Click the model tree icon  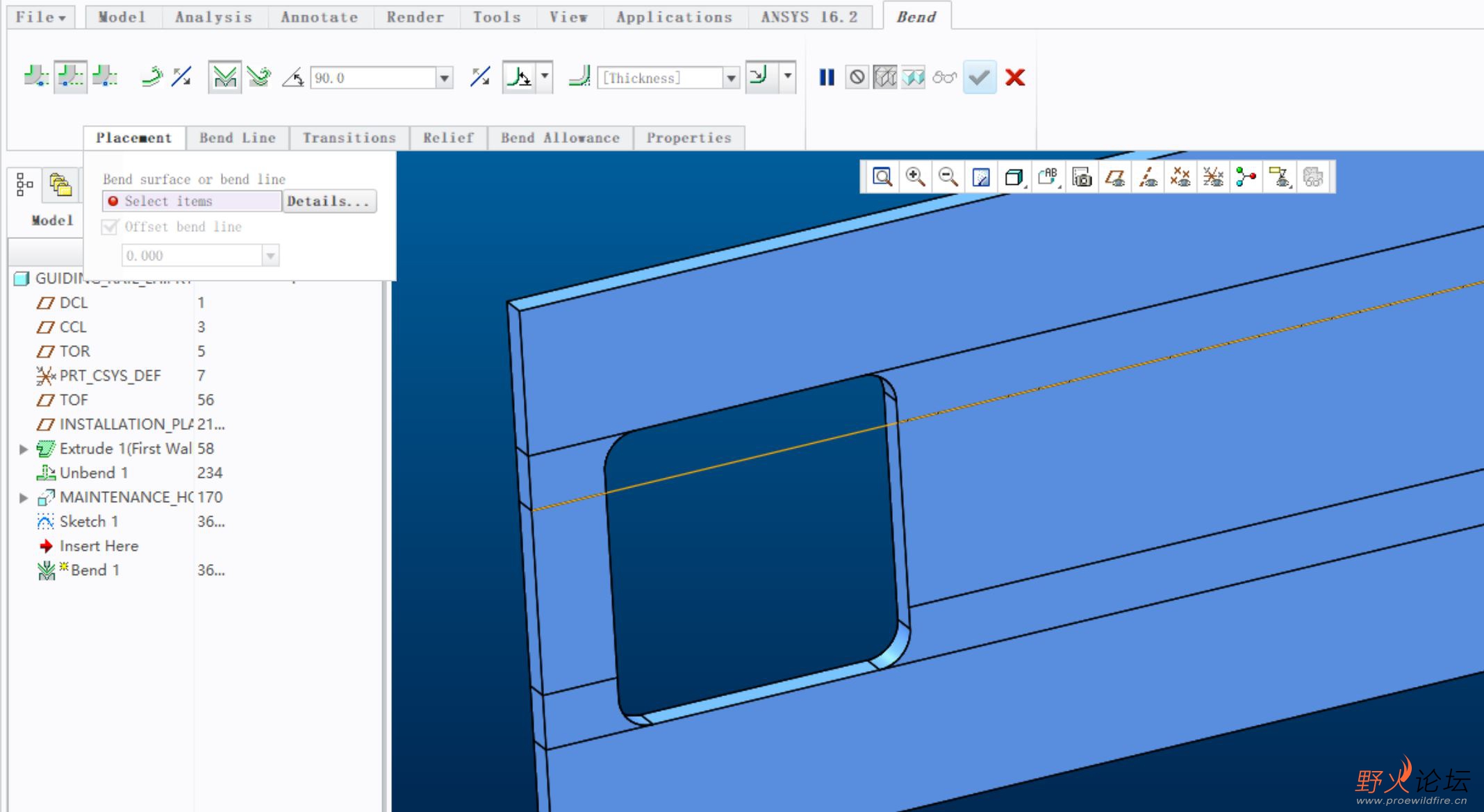click(25, 185)
